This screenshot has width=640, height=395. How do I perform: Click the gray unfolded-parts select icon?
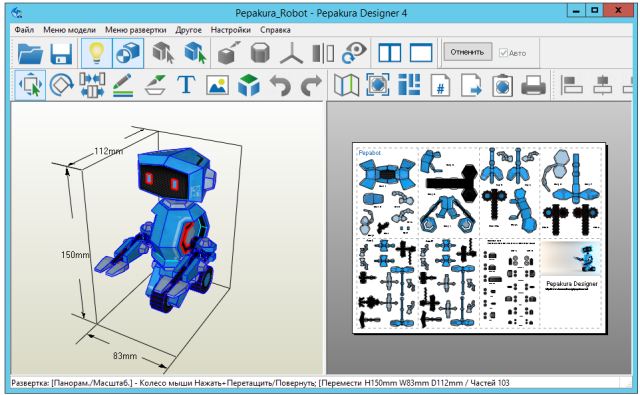coord(163,53)
